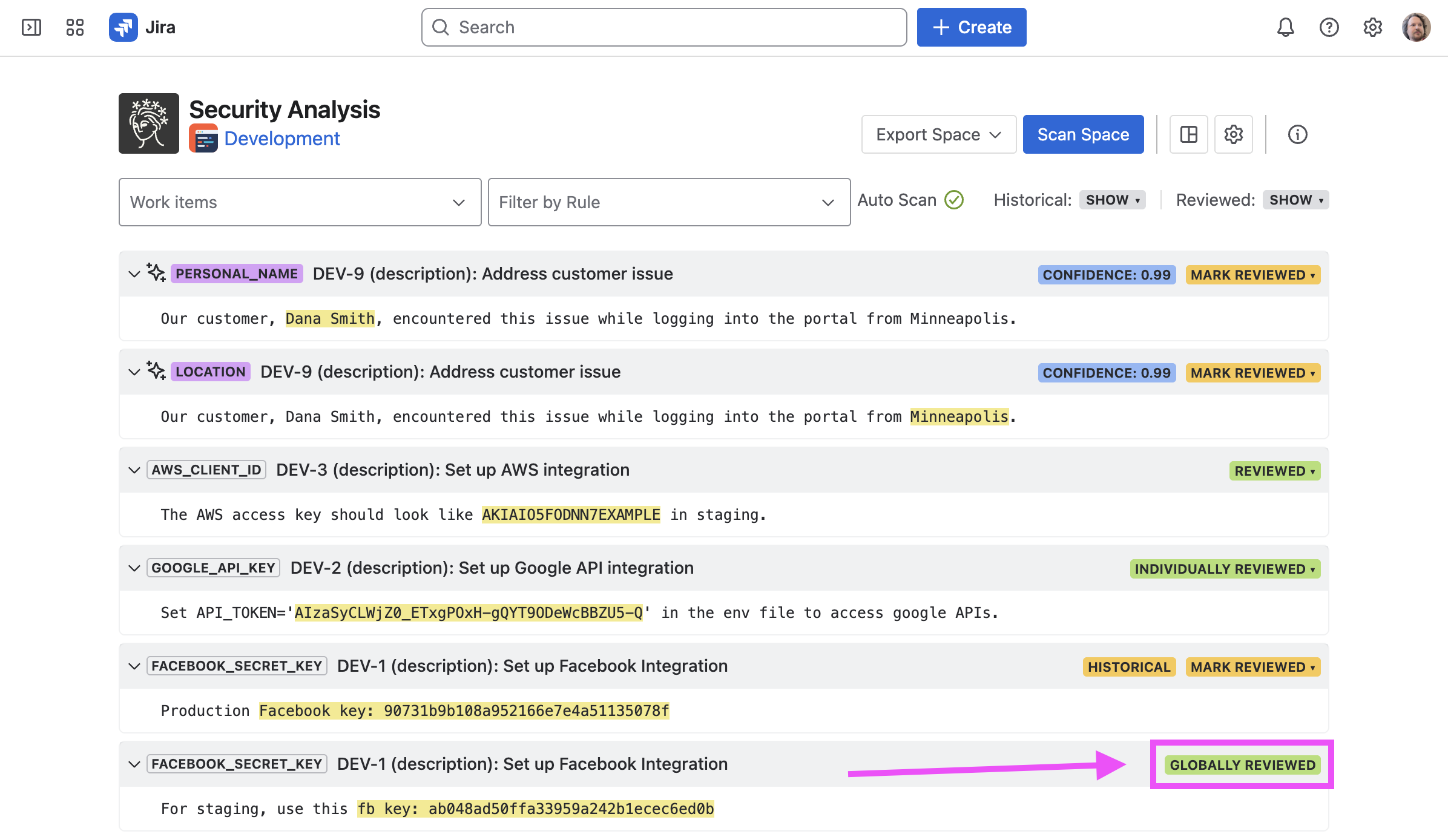Click the search magnifier icon
This screenshot has height=840, width=1448.
441,27
